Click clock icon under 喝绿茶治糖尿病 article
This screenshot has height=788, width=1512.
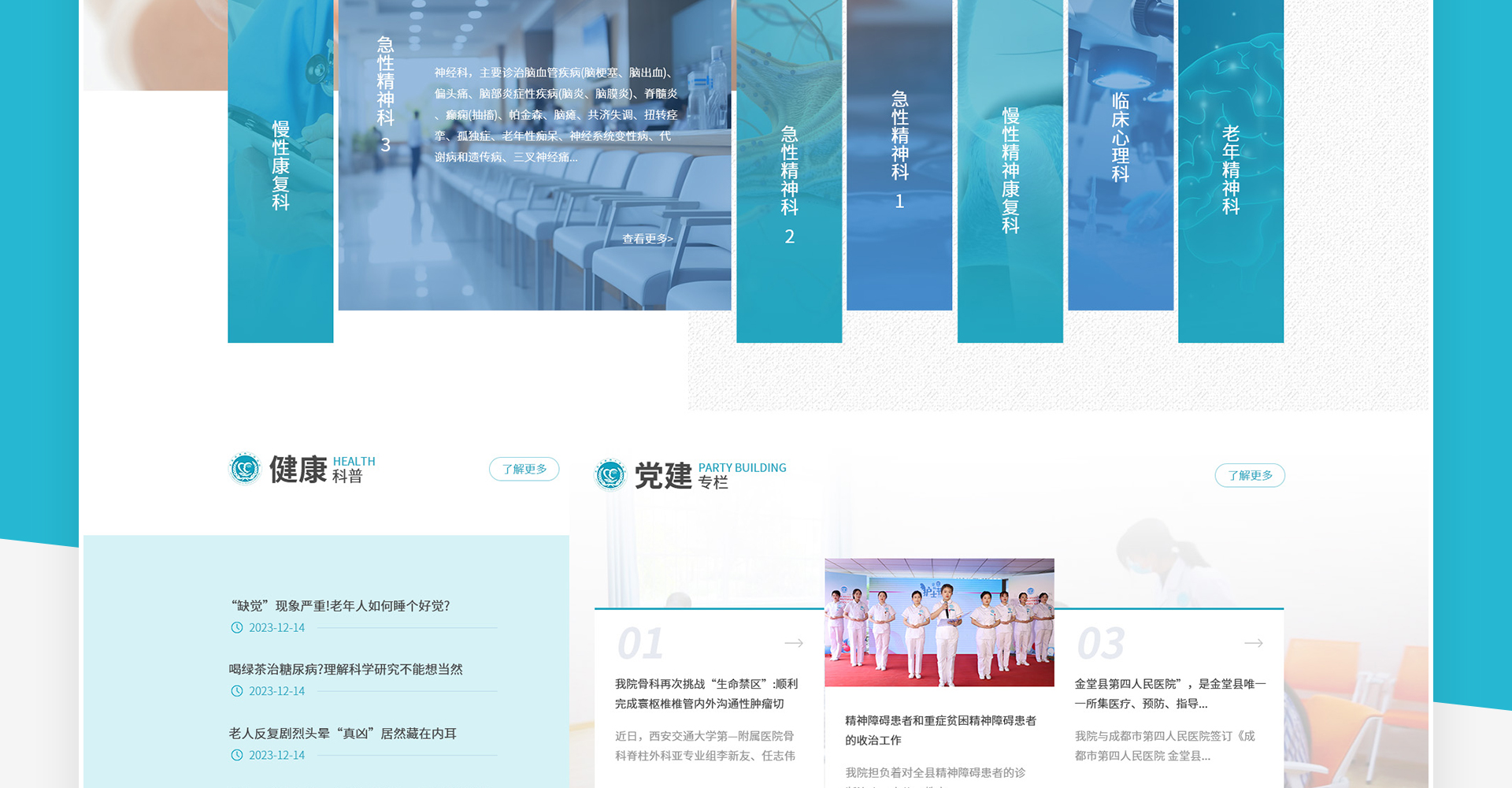237,691
